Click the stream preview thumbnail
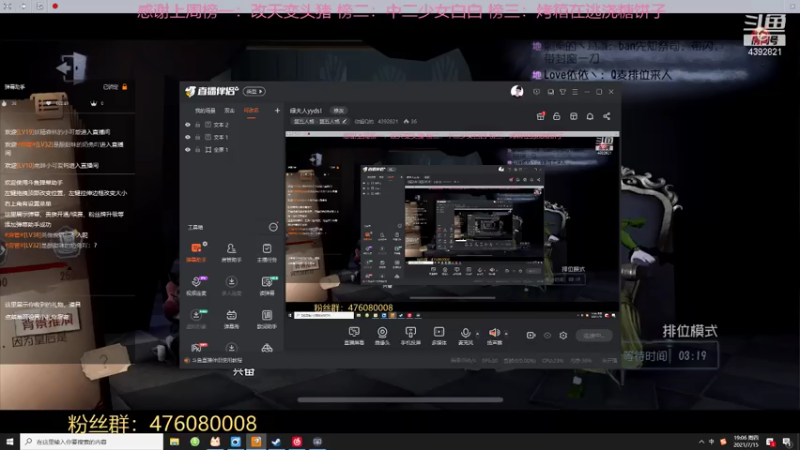 (452, 224)
